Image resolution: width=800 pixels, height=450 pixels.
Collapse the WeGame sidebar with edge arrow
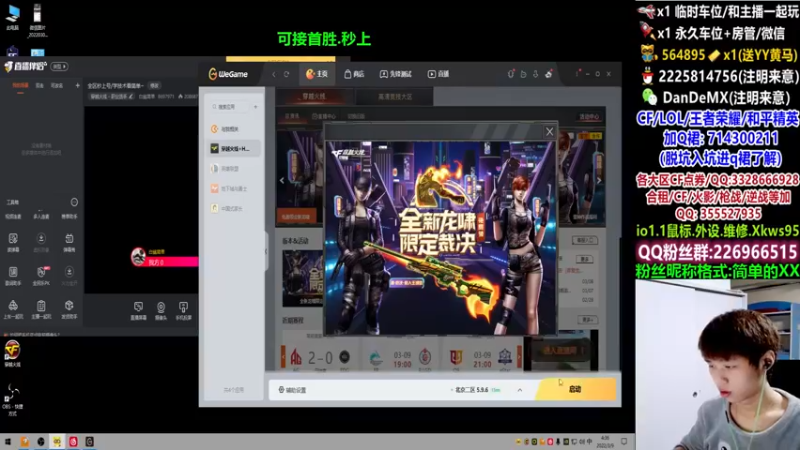266,251
